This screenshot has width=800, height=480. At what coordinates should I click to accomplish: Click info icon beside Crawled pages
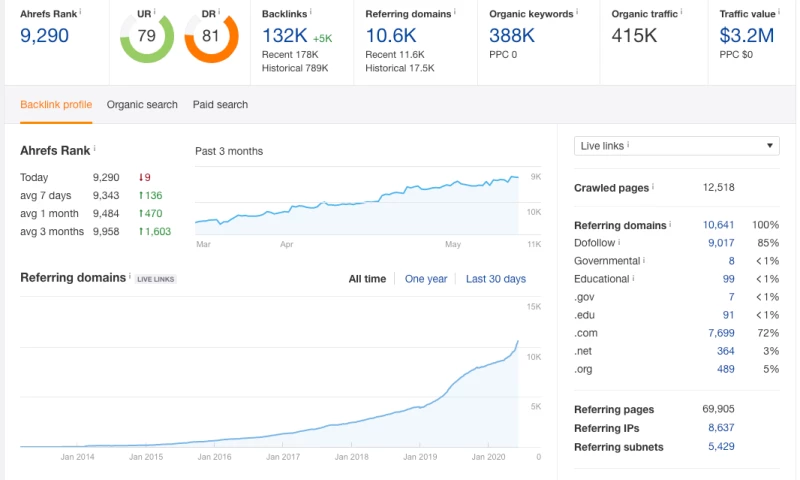tap(655, 187)
